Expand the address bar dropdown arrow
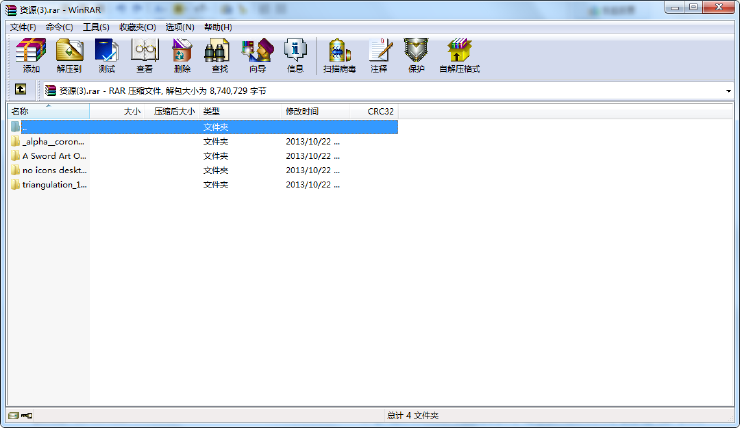 tap(729, 91)
